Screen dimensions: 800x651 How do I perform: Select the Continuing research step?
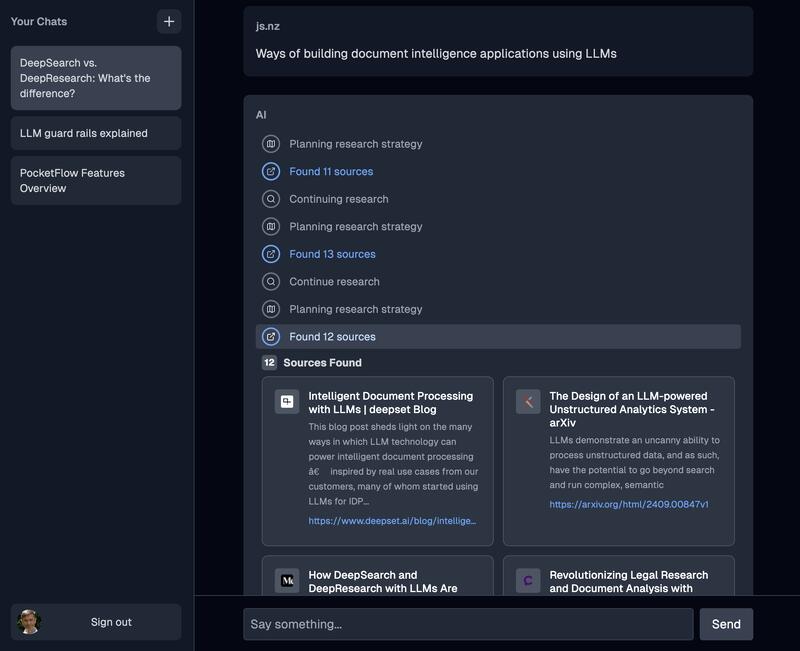(339, 199)
